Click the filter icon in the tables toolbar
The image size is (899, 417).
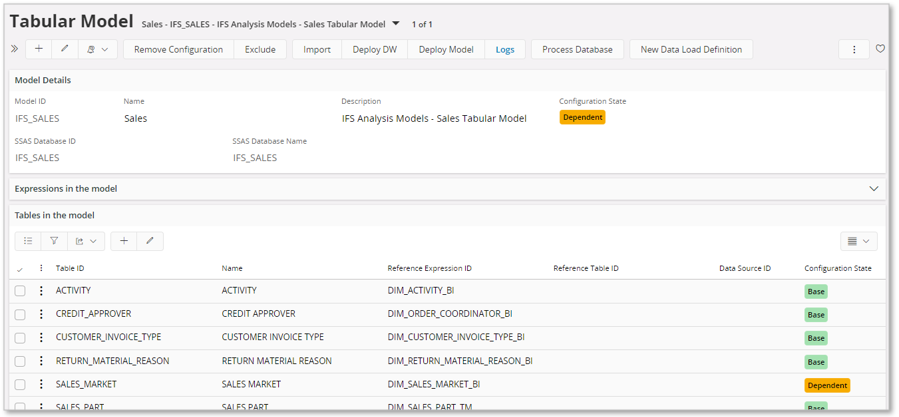pos(54,241)
